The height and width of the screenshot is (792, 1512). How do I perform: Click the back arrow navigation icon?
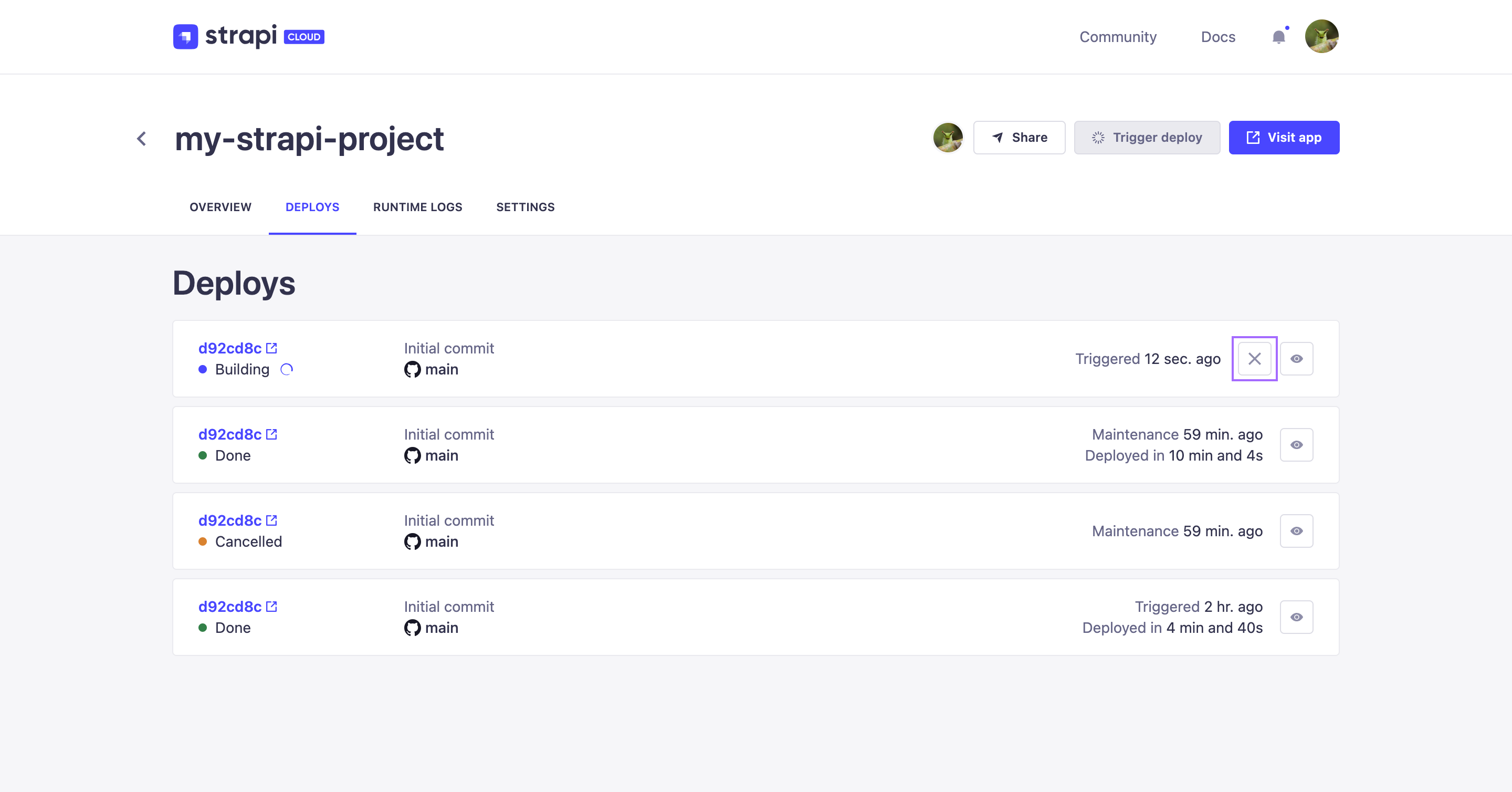[x=143, y=138]
